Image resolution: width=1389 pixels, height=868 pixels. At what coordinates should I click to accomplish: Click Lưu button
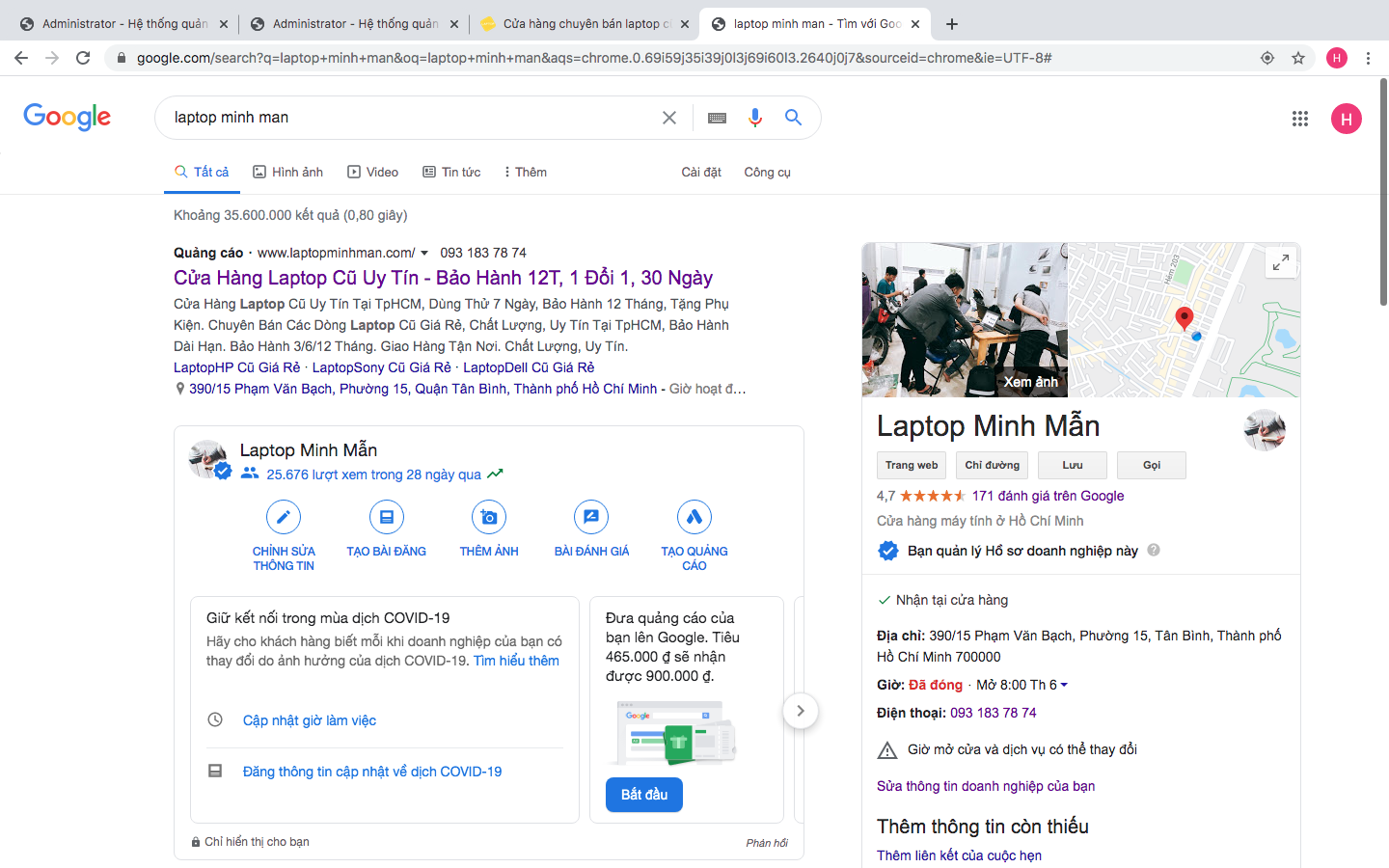[1073, 465]
